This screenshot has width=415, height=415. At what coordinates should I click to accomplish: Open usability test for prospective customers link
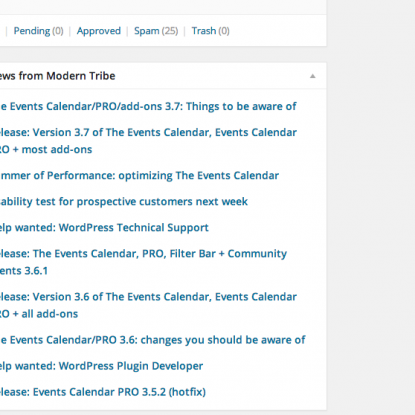124,201
